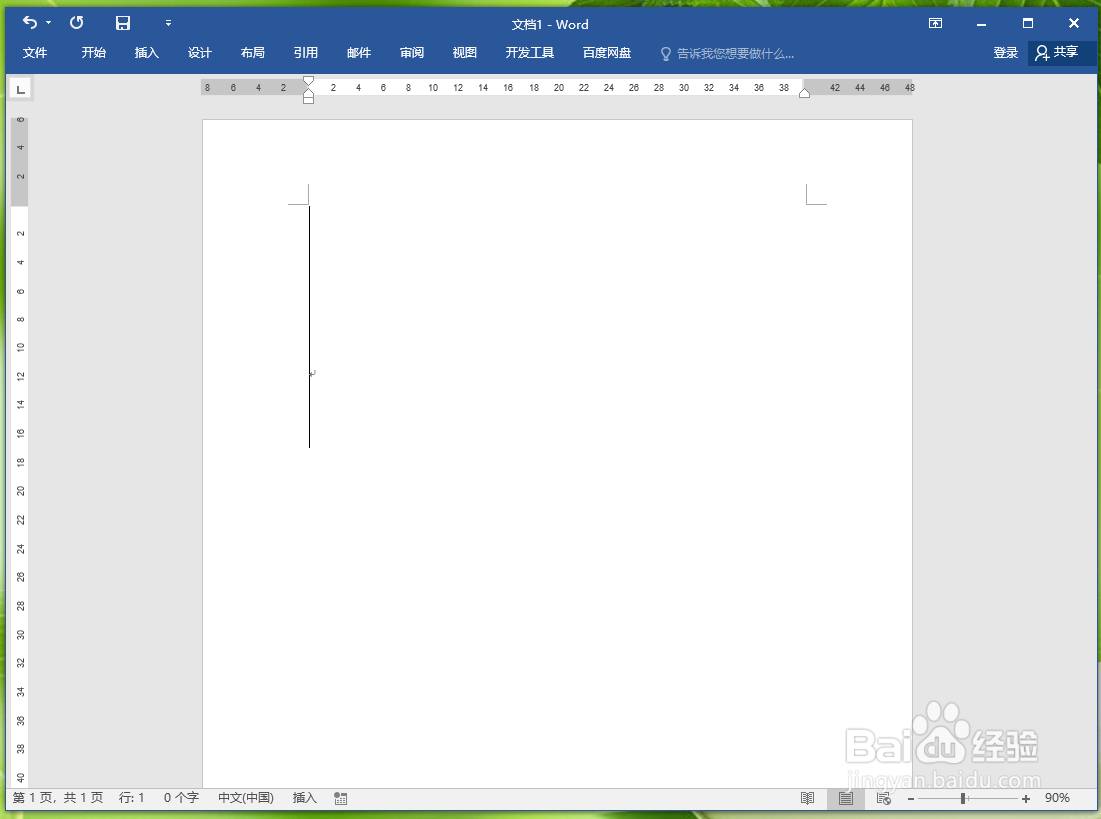Open the 文件 menu

pyautogui.click(x=34, y=53)
